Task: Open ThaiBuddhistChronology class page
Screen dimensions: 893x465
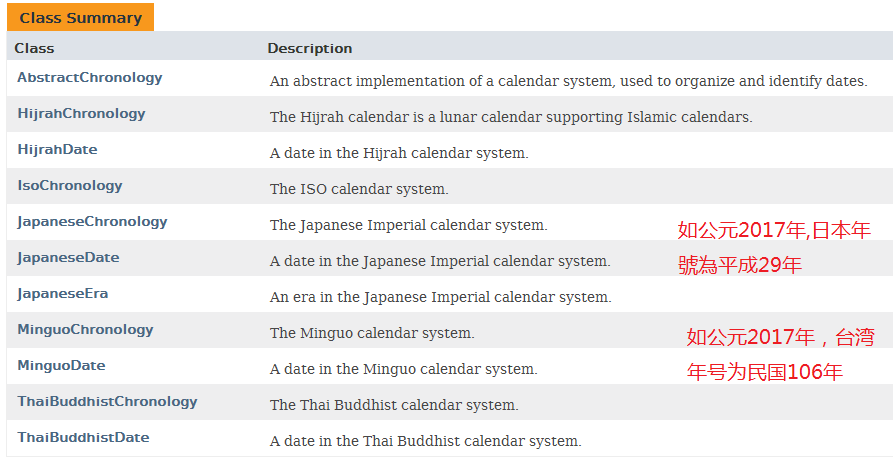Action: click(107, 401)
